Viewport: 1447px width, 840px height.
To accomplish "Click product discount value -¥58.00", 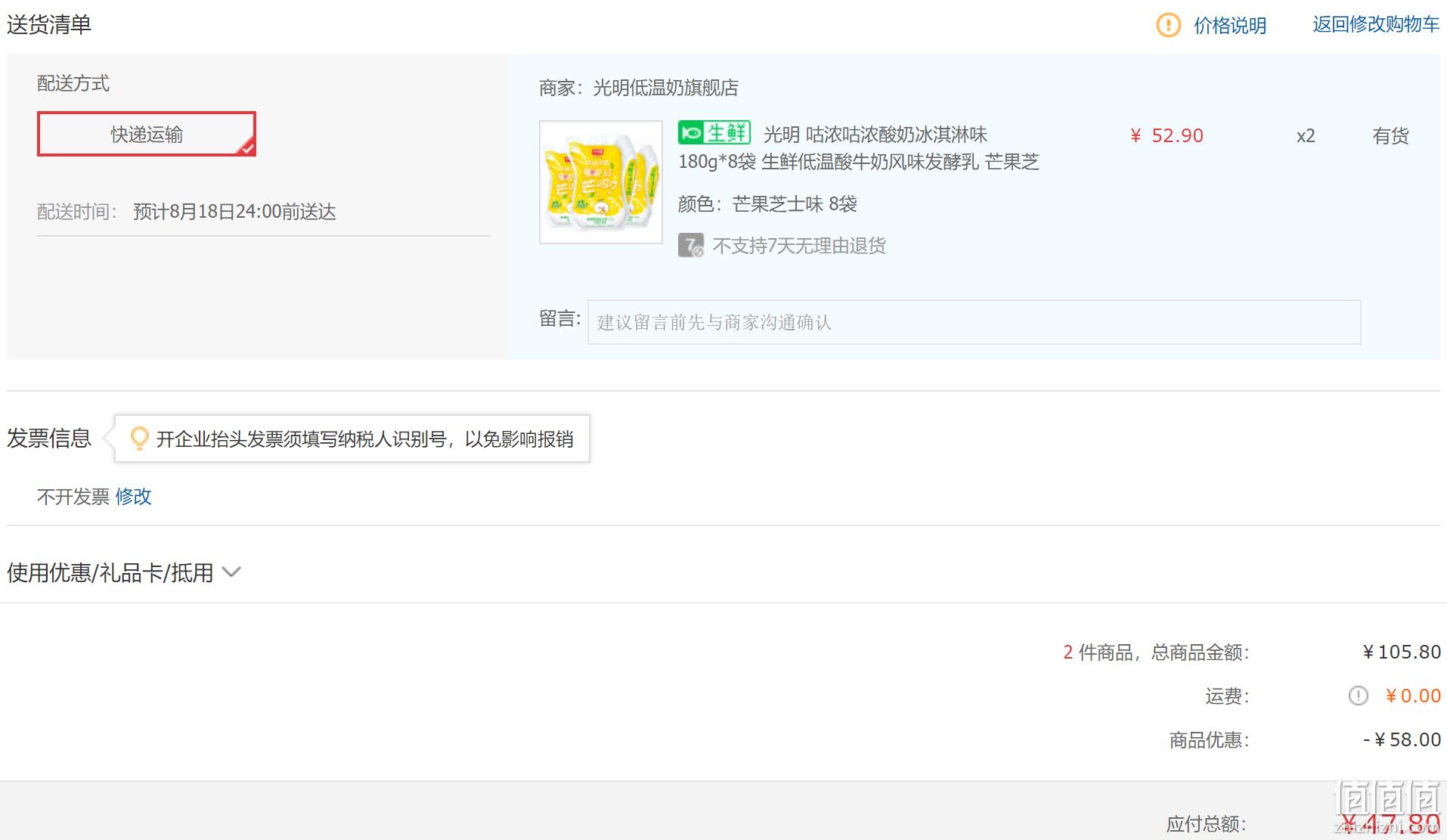I will pyautogui.click(x=1402, y=739).
